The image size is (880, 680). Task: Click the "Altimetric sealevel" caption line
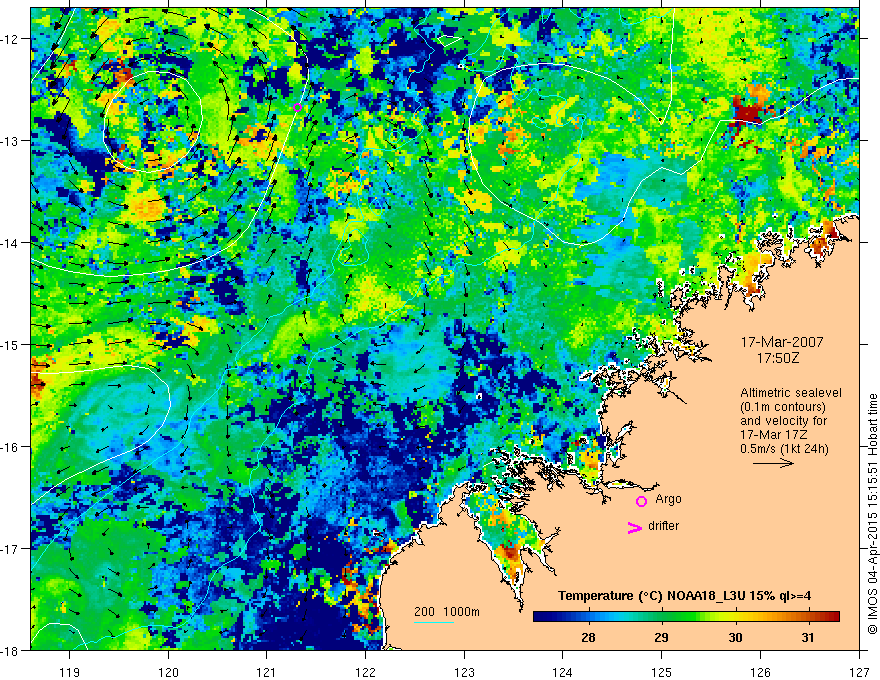click(x=791, y=393)
